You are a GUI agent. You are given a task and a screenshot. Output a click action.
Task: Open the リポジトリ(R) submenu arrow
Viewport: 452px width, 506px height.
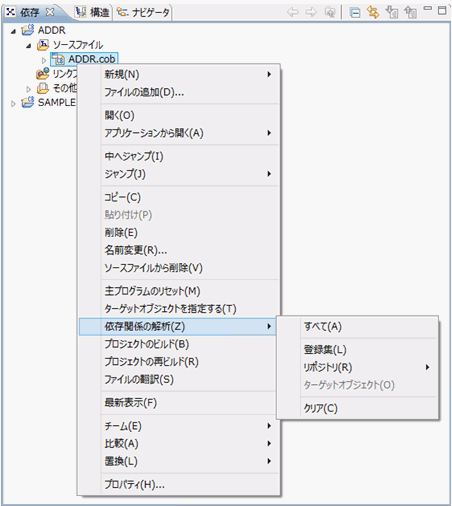click(427, 367)
